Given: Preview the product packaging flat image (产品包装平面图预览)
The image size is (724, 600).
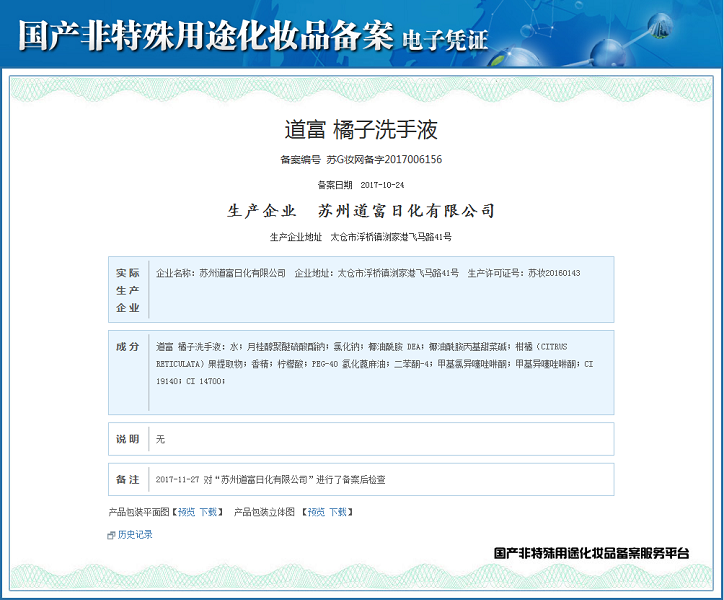Looking at the screenshot, I should (187, 512).
